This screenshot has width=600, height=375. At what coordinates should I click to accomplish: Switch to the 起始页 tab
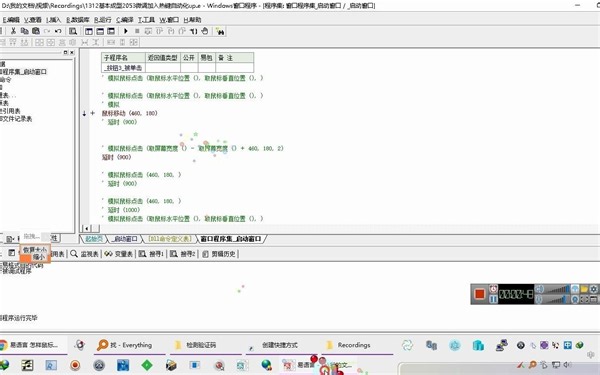click(94, 239)
